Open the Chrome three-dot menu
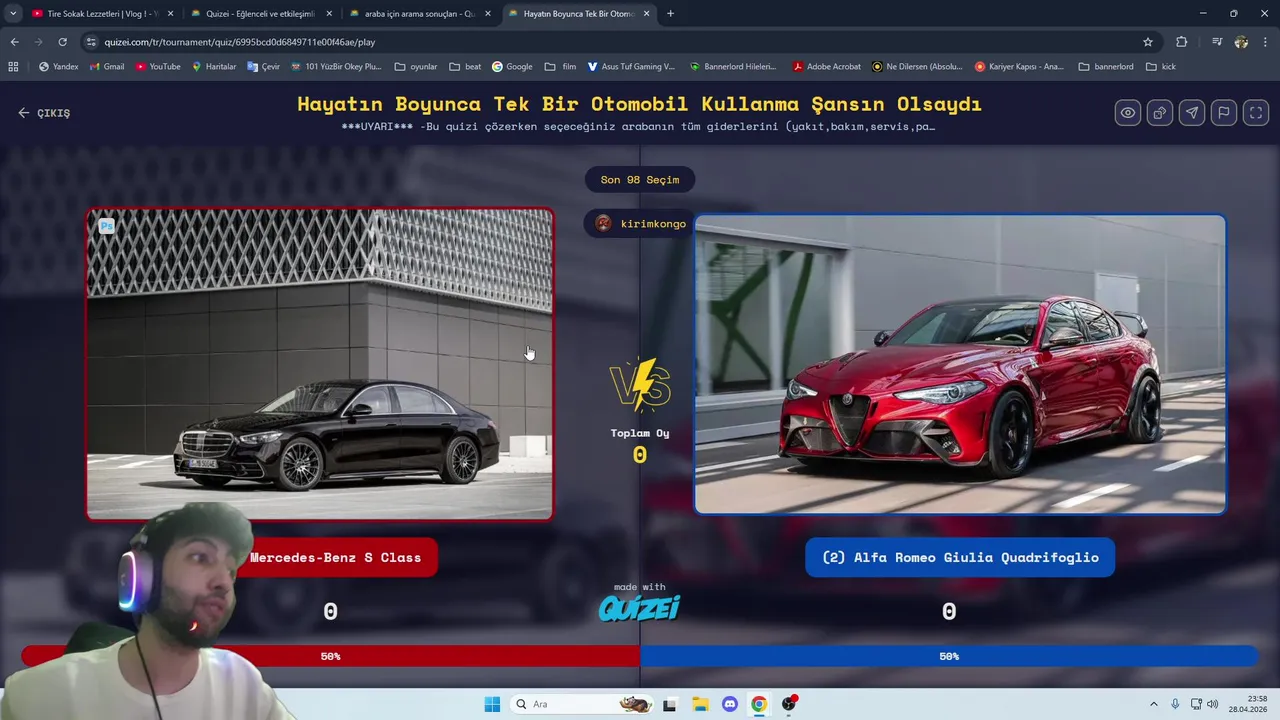The width and height of the screenshot is (1280, 720). coord(1265,42)
